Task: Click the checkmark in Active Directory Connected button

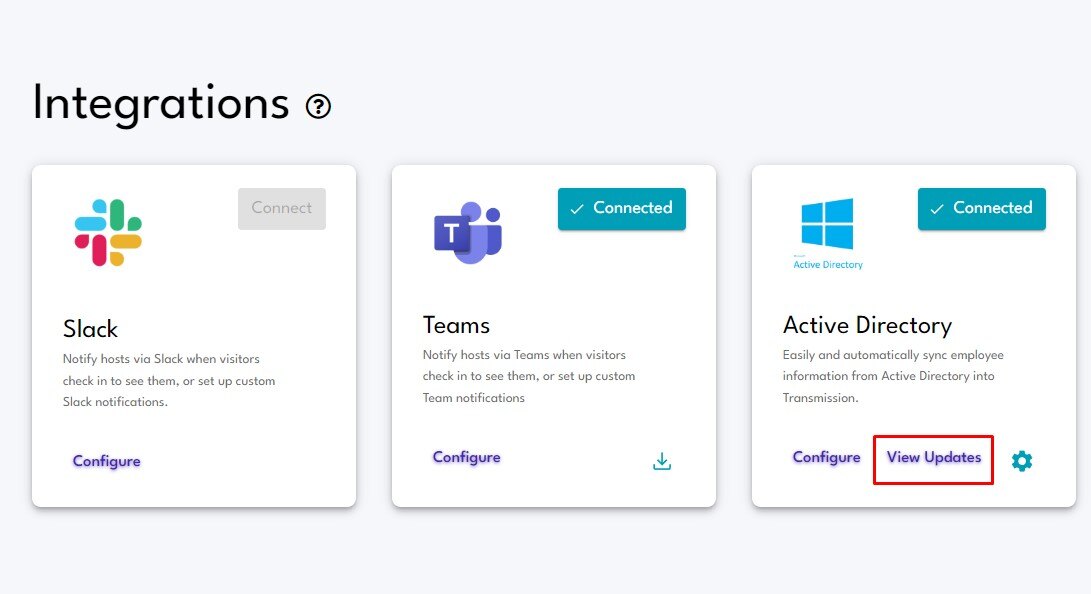Action: pos(937,209)
